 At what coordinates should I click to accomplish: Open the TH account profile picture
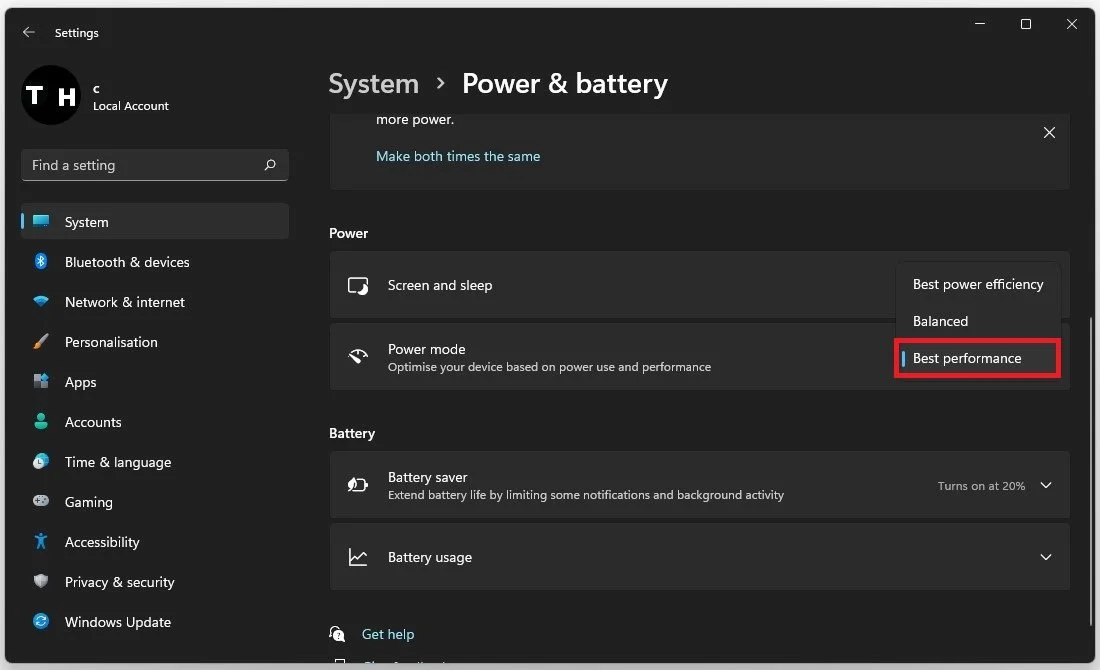pyautogui.click(x=51, y=95)
